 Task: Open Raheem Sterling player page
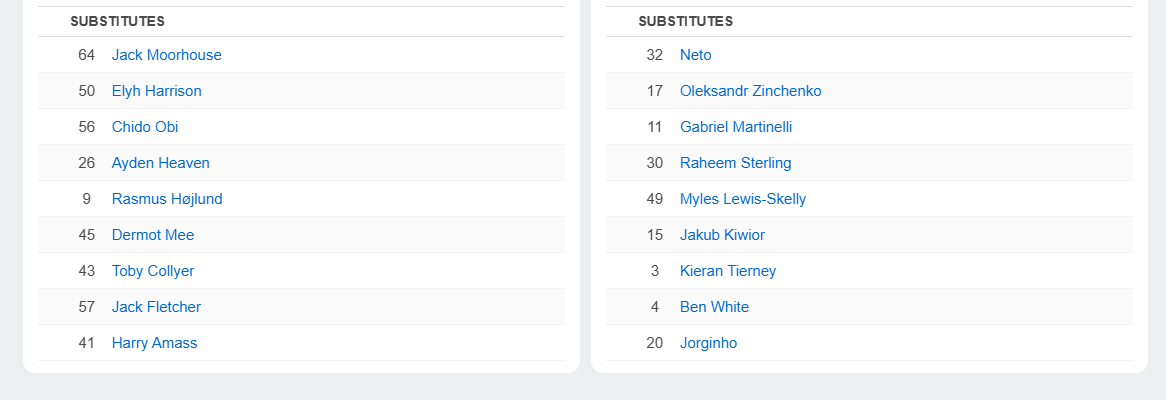tap(735, 163)
